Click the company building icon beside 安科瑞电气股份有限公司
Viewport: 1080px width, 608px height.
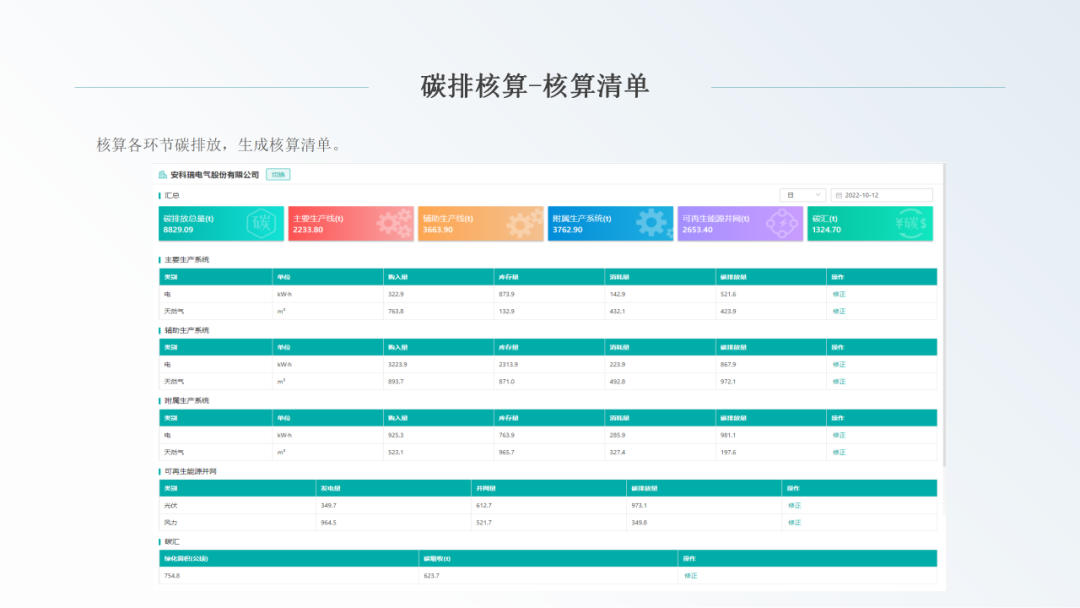[163, 175]
